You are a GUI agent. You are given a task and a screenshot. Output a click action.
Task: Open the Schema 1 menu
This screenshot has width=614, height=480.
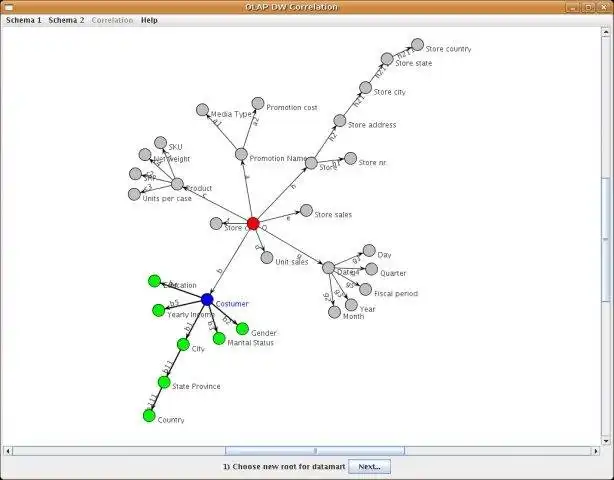click(x=23, y=20)
